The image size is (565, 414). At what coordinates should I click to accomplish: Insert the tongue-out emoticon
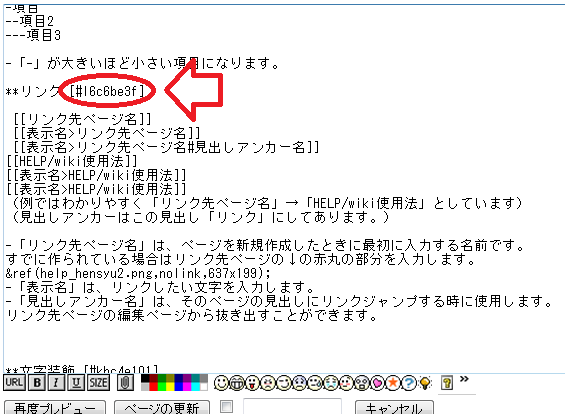tap(252, 383)
